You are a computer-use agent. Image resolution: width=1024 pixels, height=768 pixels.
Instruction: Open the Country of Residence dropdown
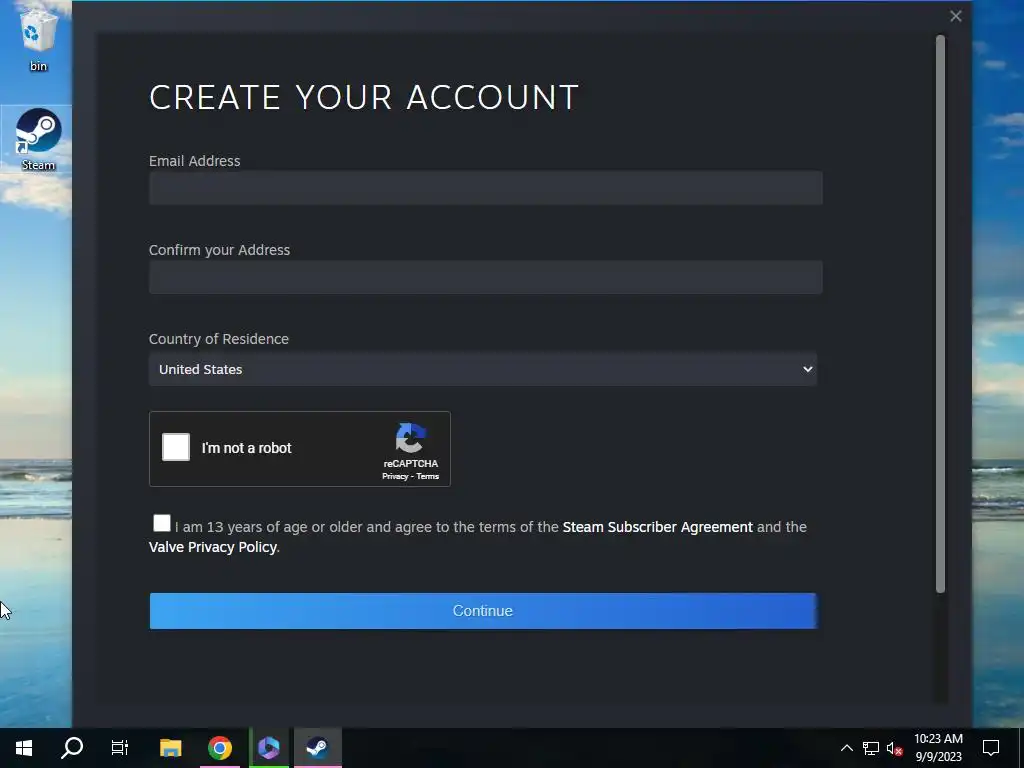point(483,369)
